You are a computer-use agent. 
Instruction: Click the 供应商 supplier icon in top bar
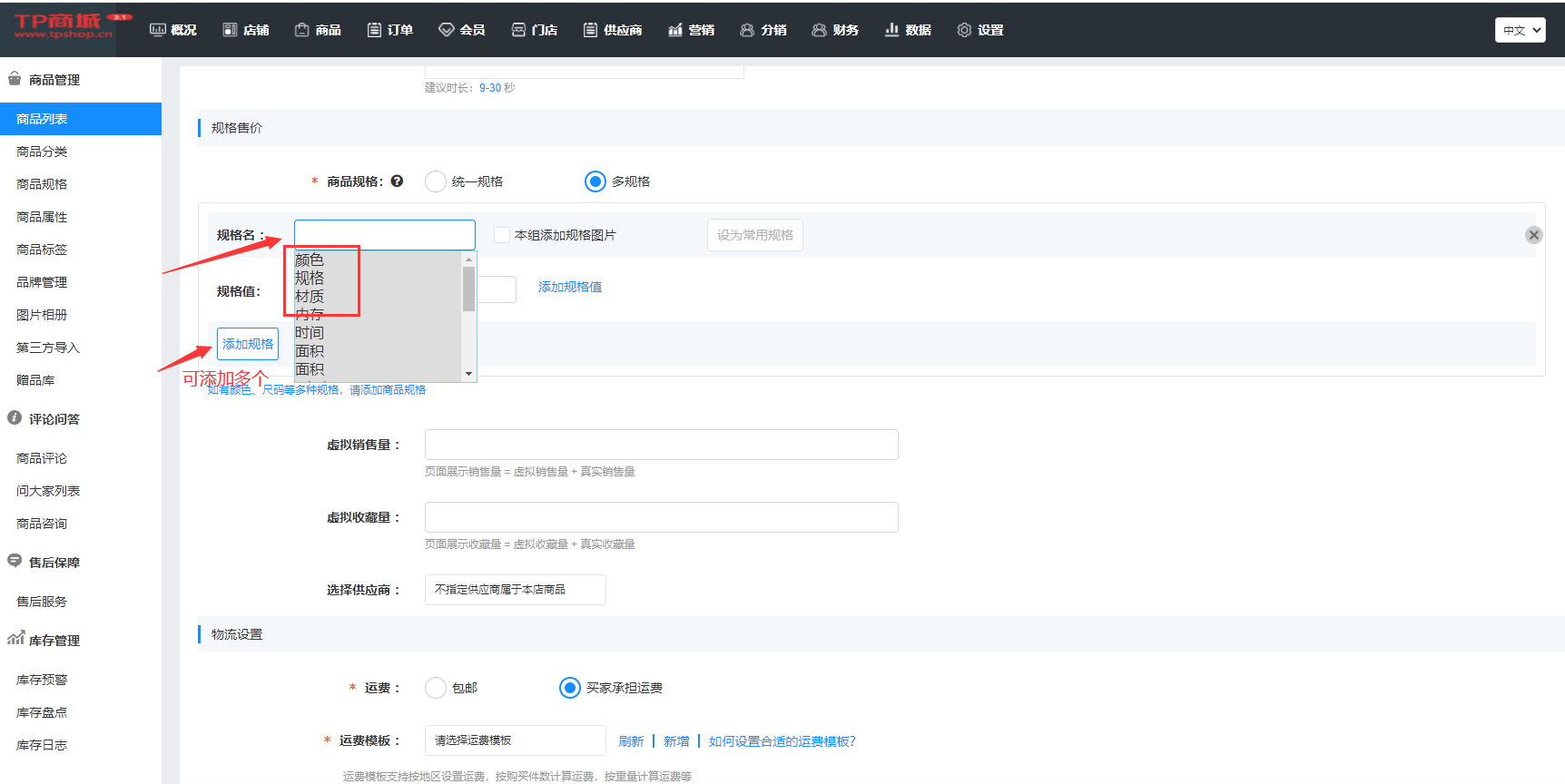coord(590,30)
